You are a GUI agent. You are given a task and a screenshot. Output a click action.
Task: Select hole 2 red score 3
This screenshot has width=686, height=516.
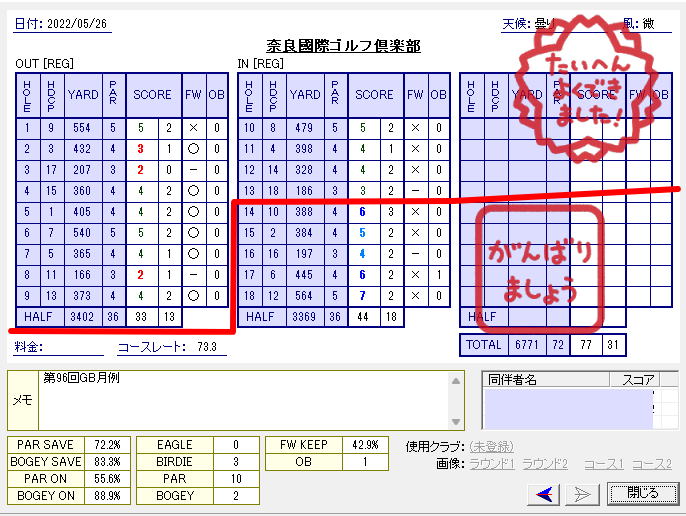tap(140, 149)
